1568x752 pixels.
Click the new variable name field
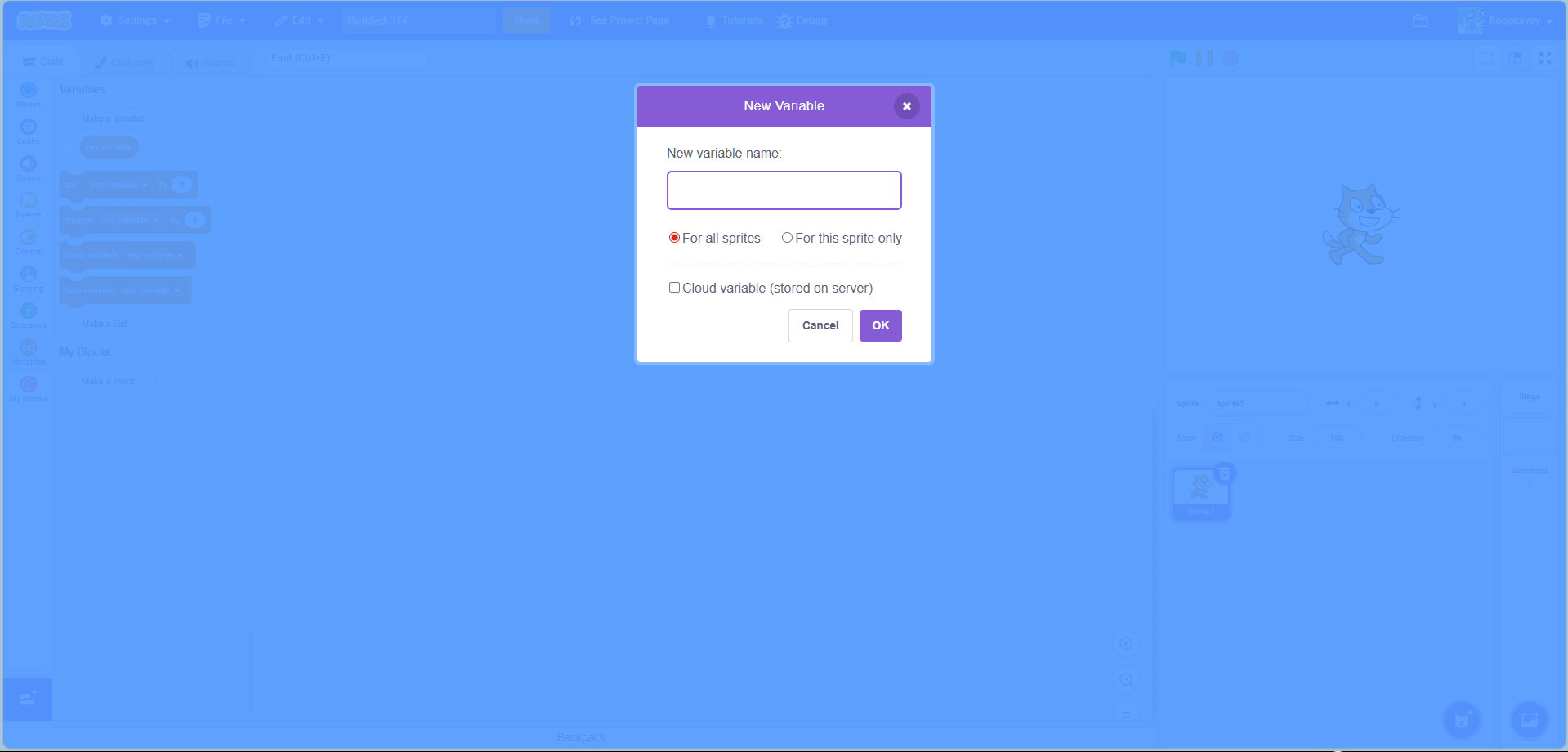[x=784, y=190]
